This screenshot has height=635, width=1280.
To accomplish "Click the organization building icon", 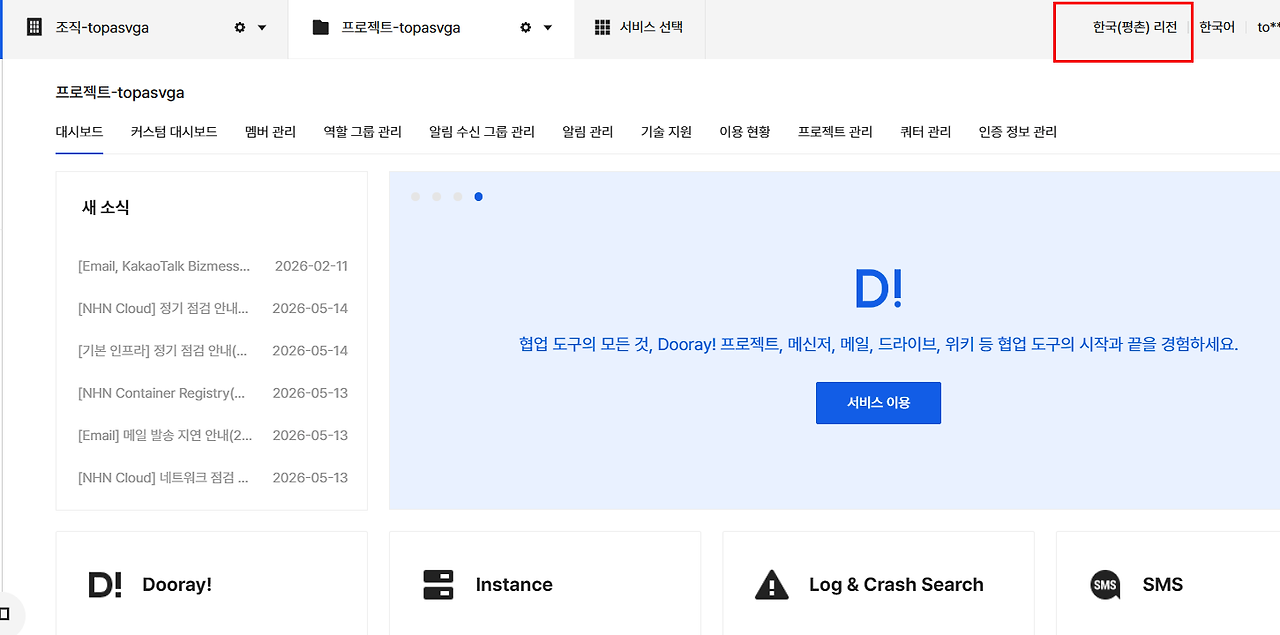I will [x=34, y=27].
